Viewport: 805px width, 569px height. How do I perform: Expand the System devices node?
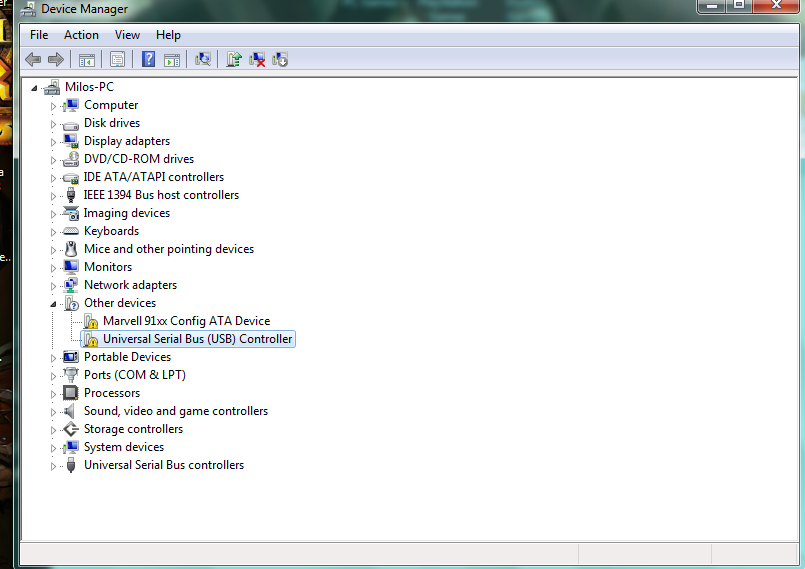tap(53, 448)
